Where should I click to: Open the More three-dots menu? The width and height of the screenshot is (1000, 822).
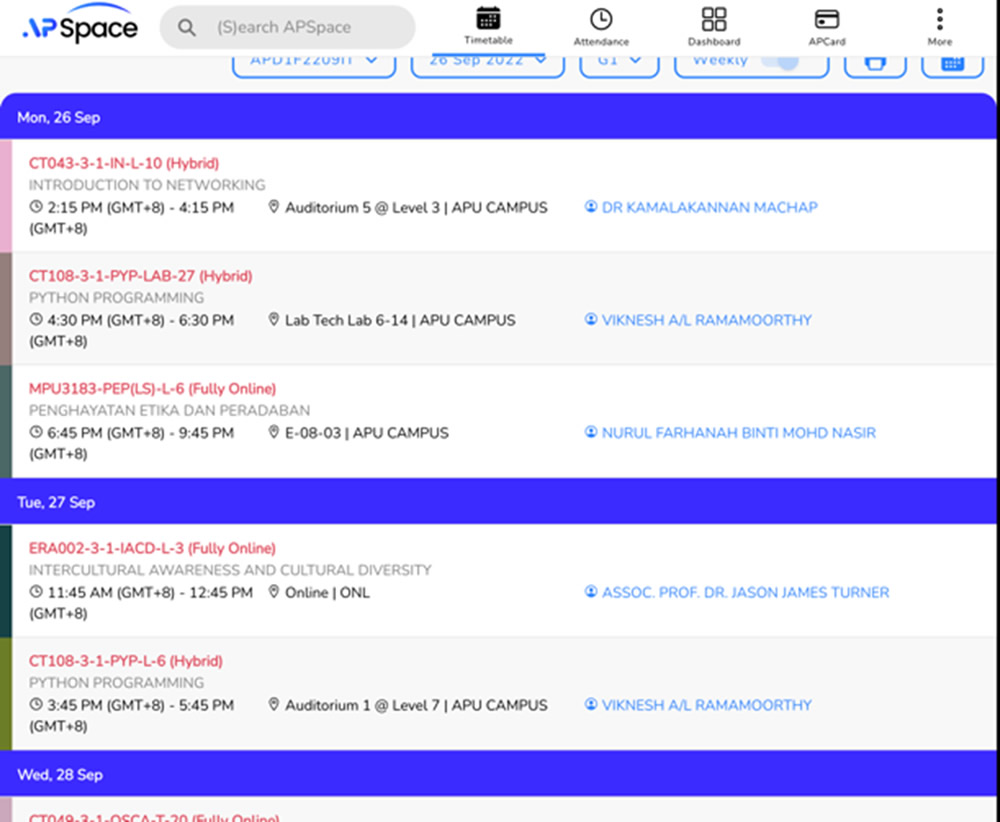coord(939,20)
